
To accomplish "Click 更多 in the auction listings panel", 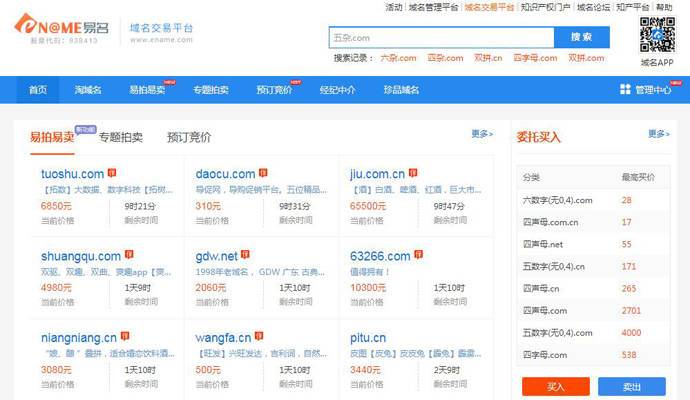I will [482, 133].
